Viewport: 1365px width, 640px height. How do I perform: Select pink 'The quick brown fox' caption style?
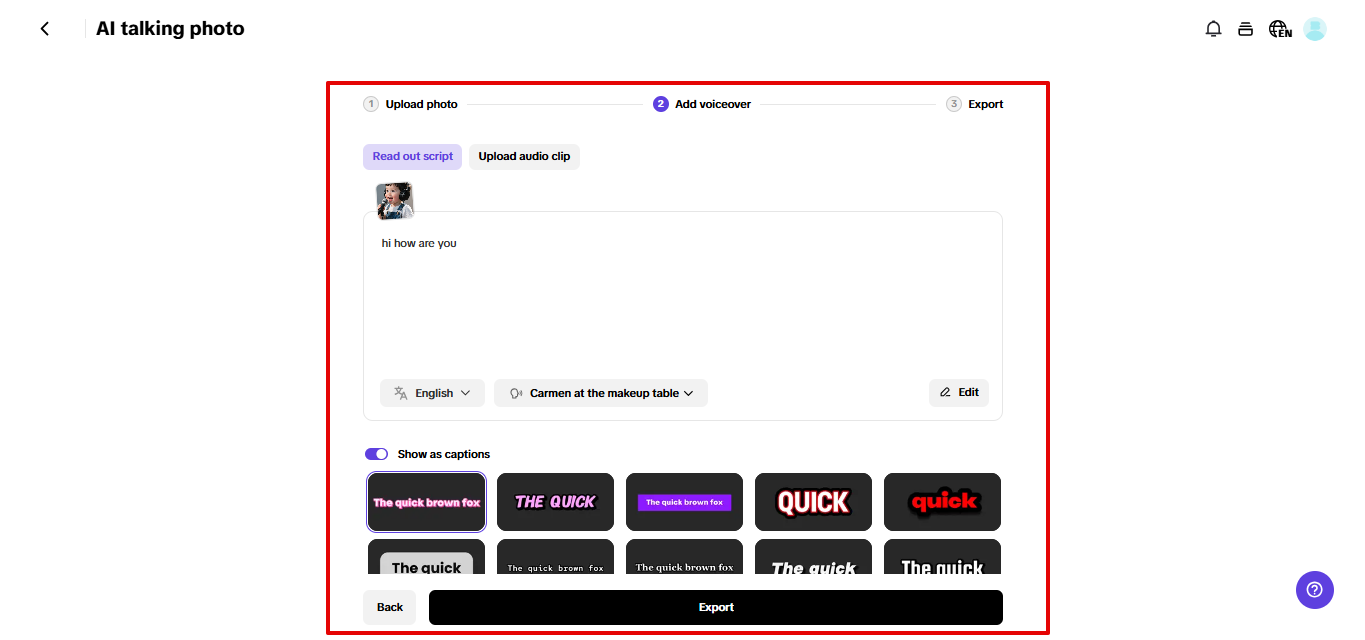click(427, 502)
